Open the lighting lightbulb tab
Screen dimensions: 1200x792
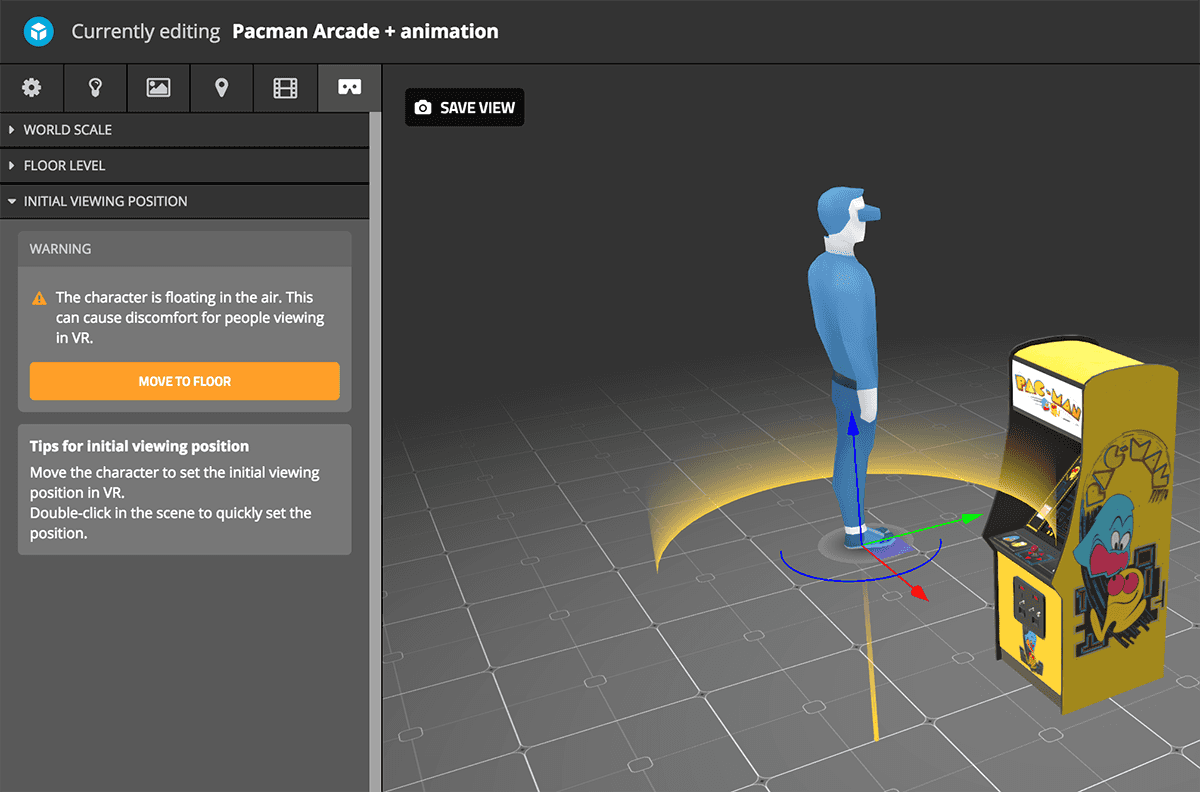point(96,88)
